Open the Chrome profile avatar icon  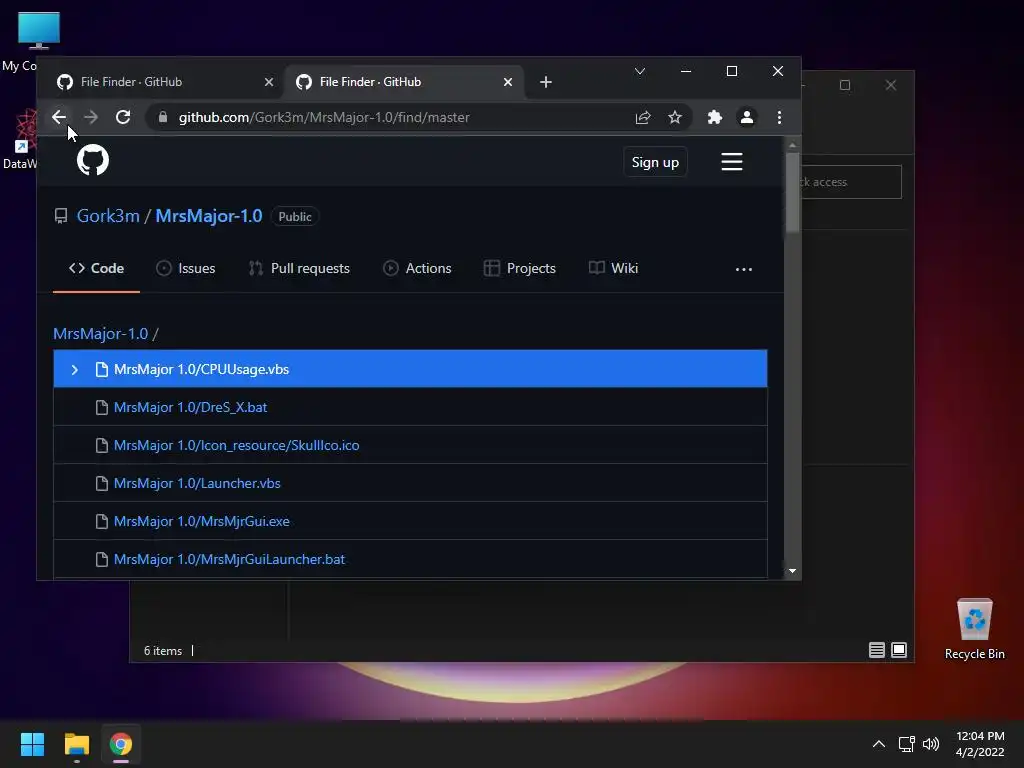click(x=746, y=117)
